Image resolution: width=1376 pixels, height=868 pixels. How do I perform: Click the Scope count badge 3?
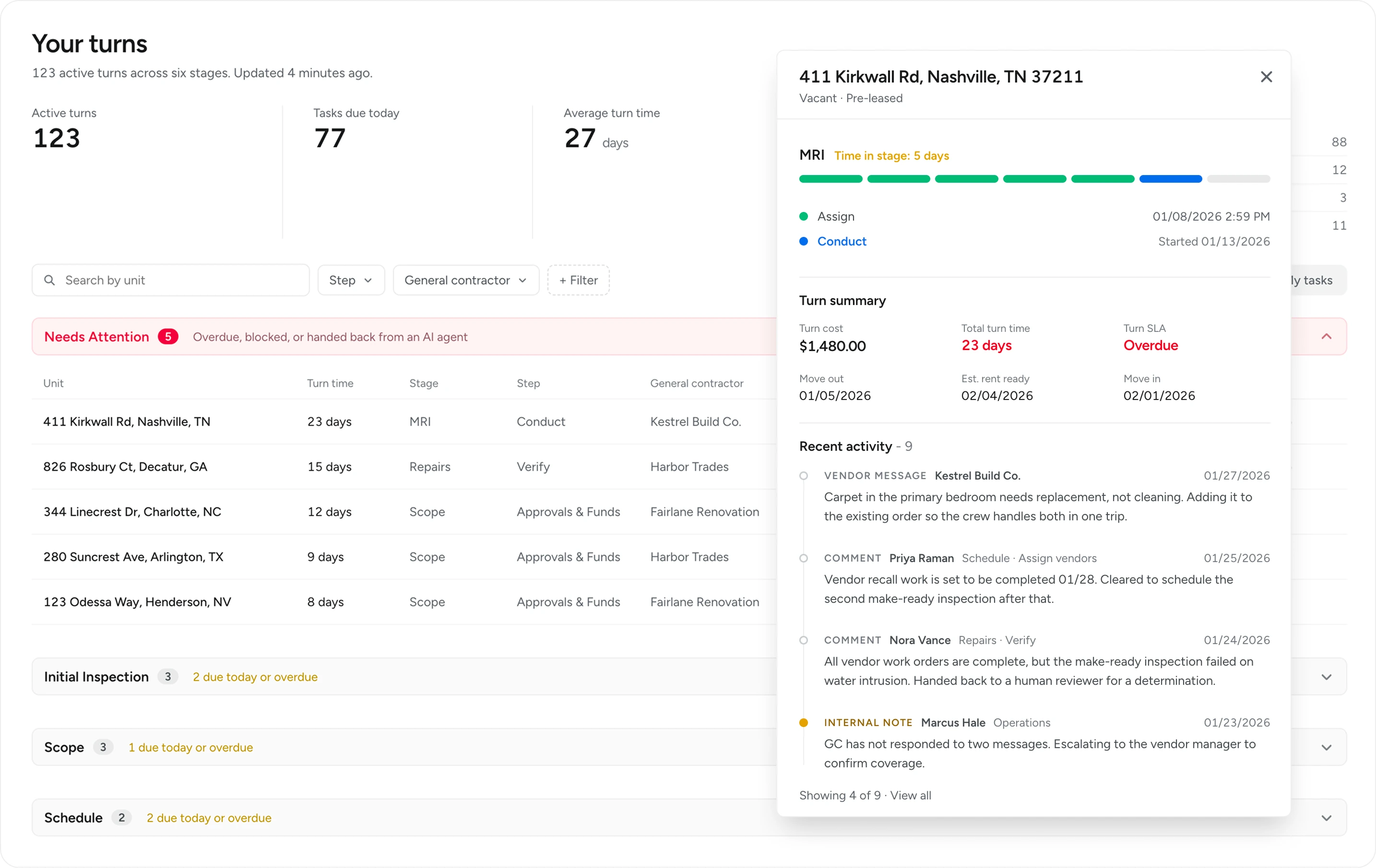[x=103, y=748]
